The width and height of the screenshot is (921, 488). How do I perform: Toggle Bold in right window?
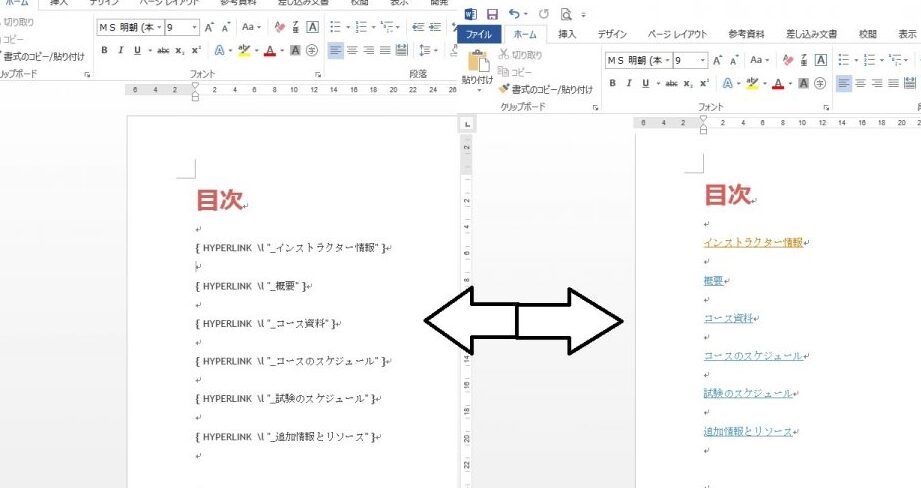[x=613, y=83]
